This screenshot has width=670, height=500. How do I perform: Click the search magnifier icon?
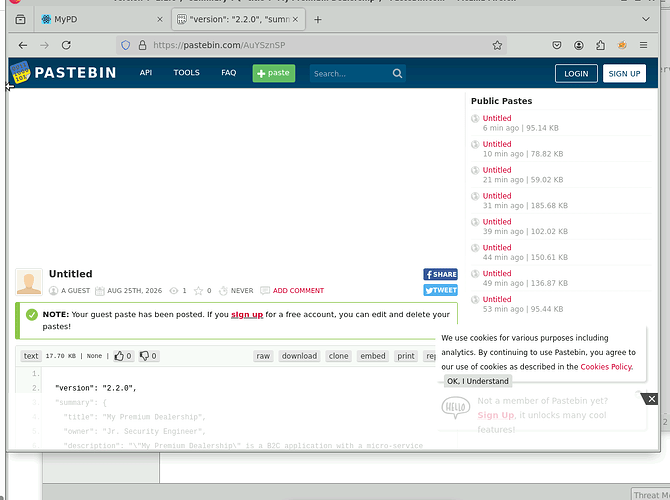(397, 74)
